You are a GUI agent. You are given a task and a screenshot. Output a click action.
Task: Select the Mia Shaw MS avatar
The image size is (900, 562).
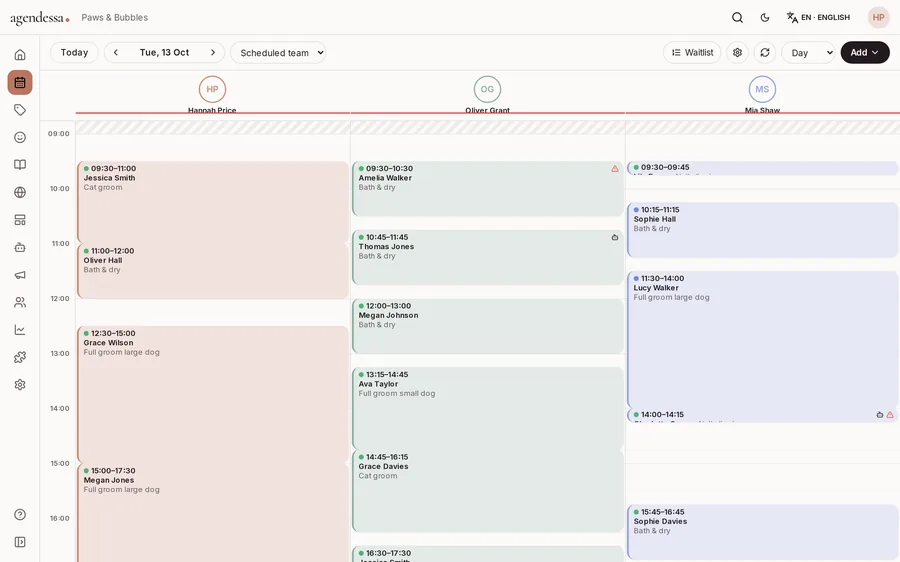click(762, 89)
